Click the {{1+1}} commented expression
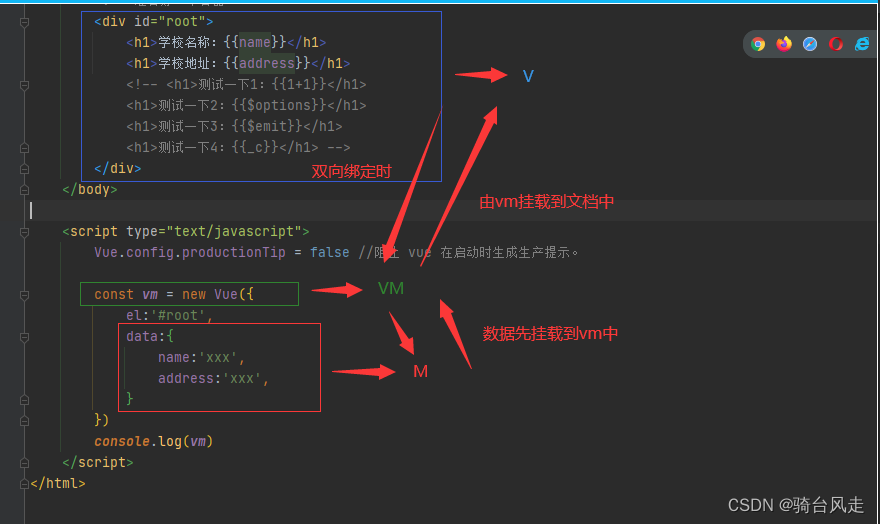 pyautogui.click(x=299, y=84)
